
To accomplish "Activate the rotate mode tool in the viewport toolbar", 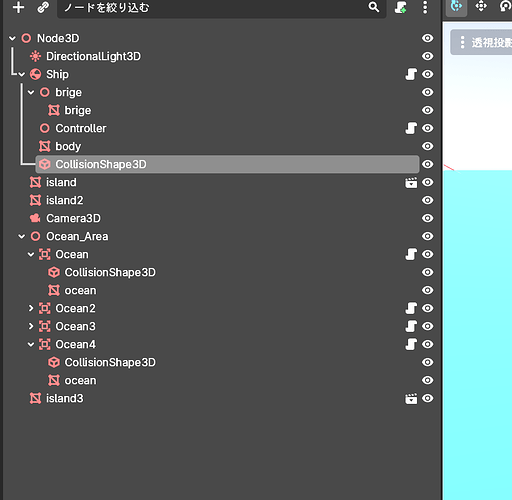I will 505,6.
